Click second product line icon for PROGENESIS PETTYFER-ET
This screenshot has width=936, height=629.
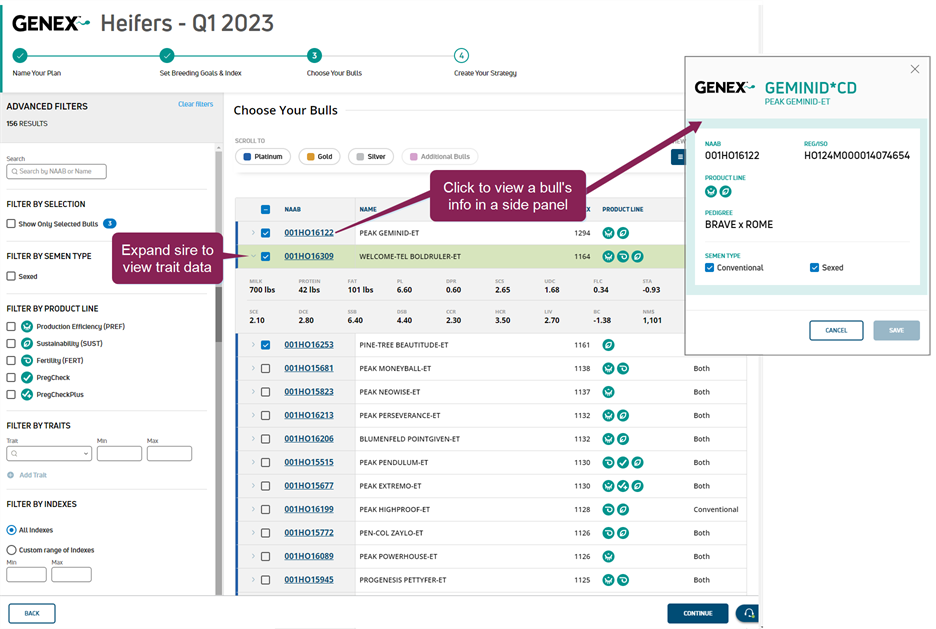tap(623, 580)
